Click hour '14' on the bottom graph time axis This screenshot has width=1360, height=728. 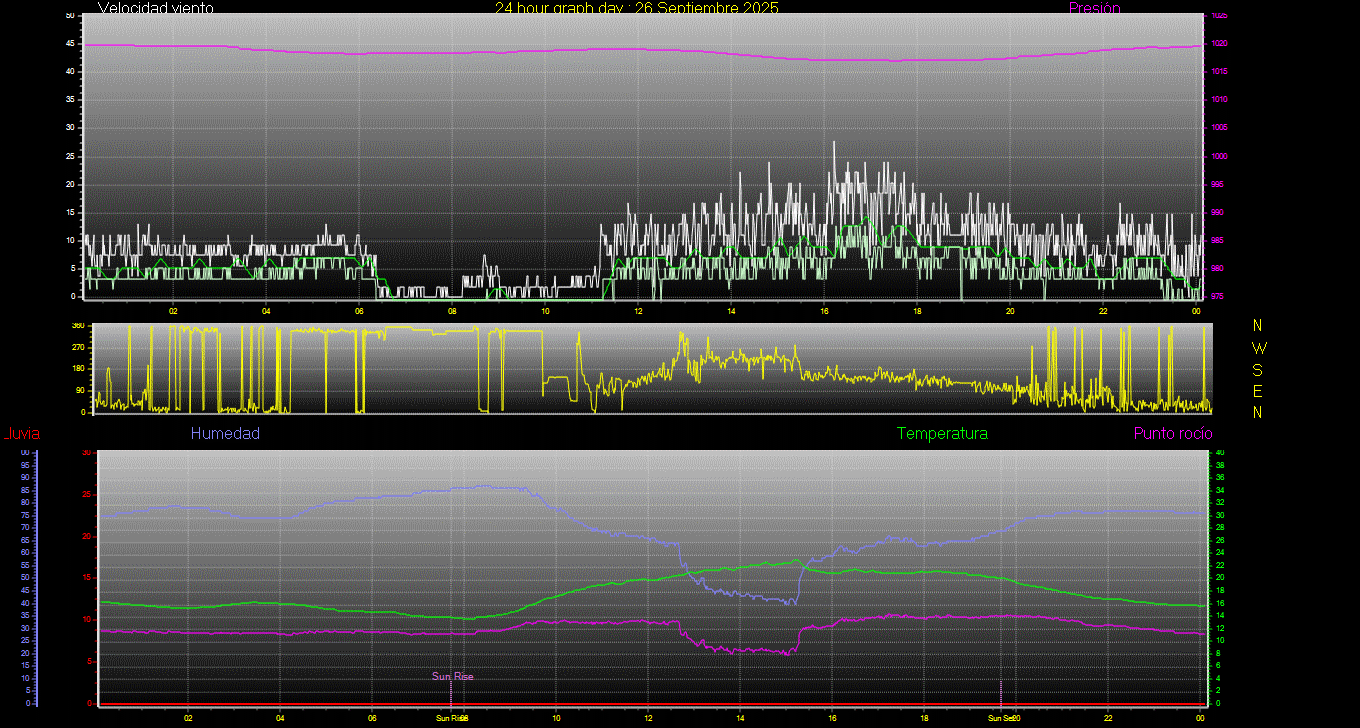pos(740,718)
